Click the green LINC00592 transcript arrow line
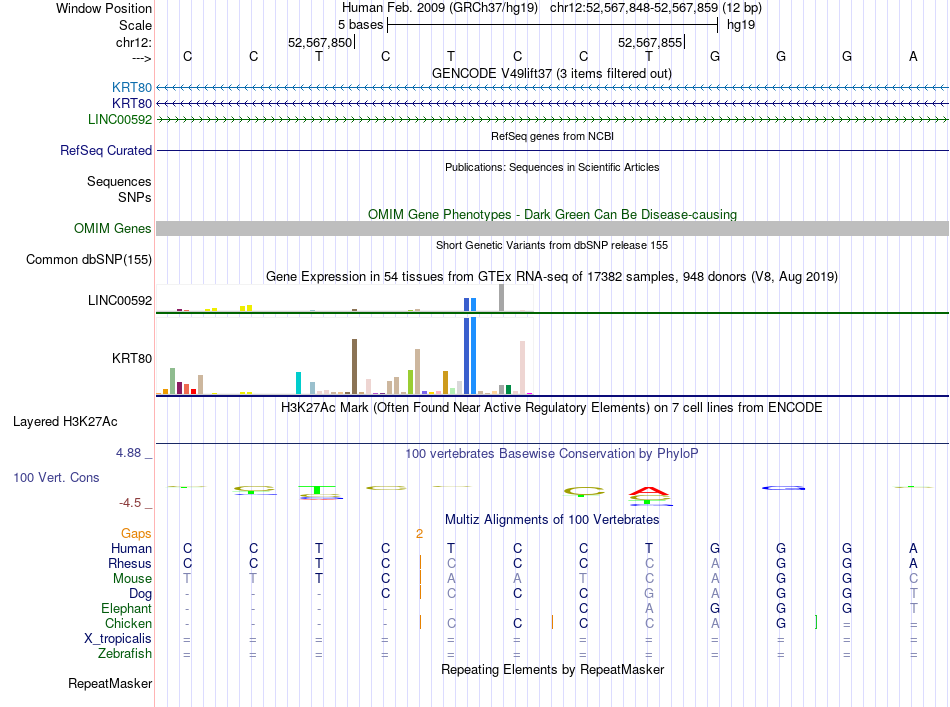Viewport: 950px width, 707px height. click(552, 120)
